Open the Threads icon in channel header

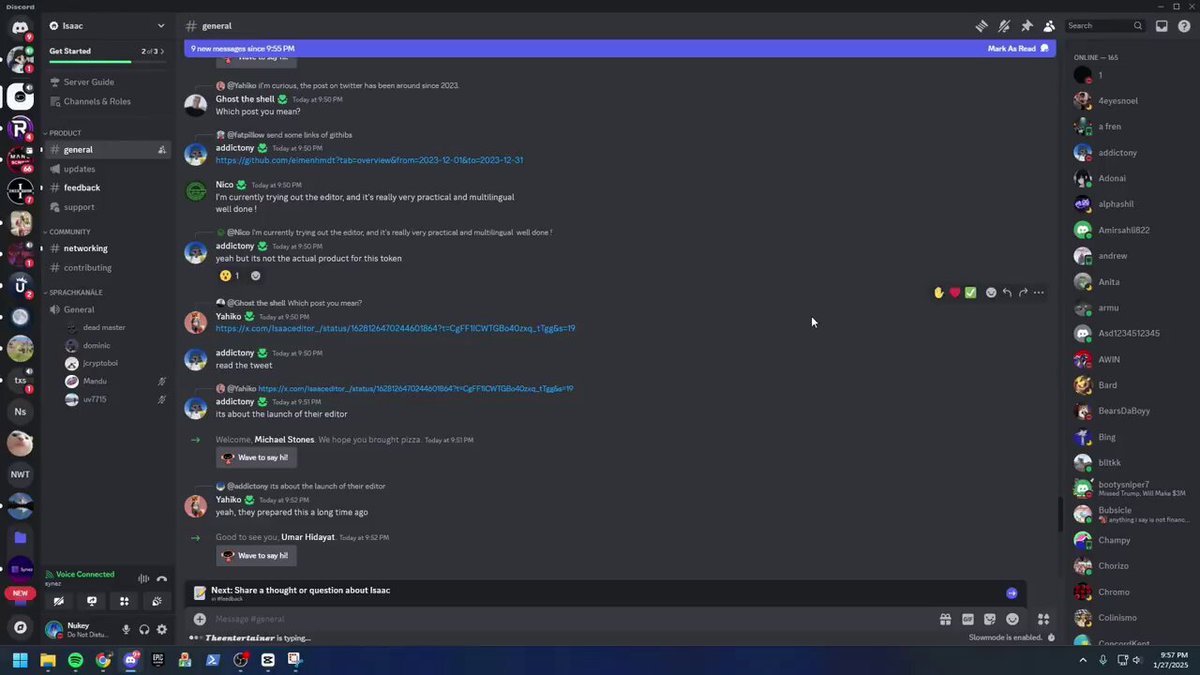[982, 26]
